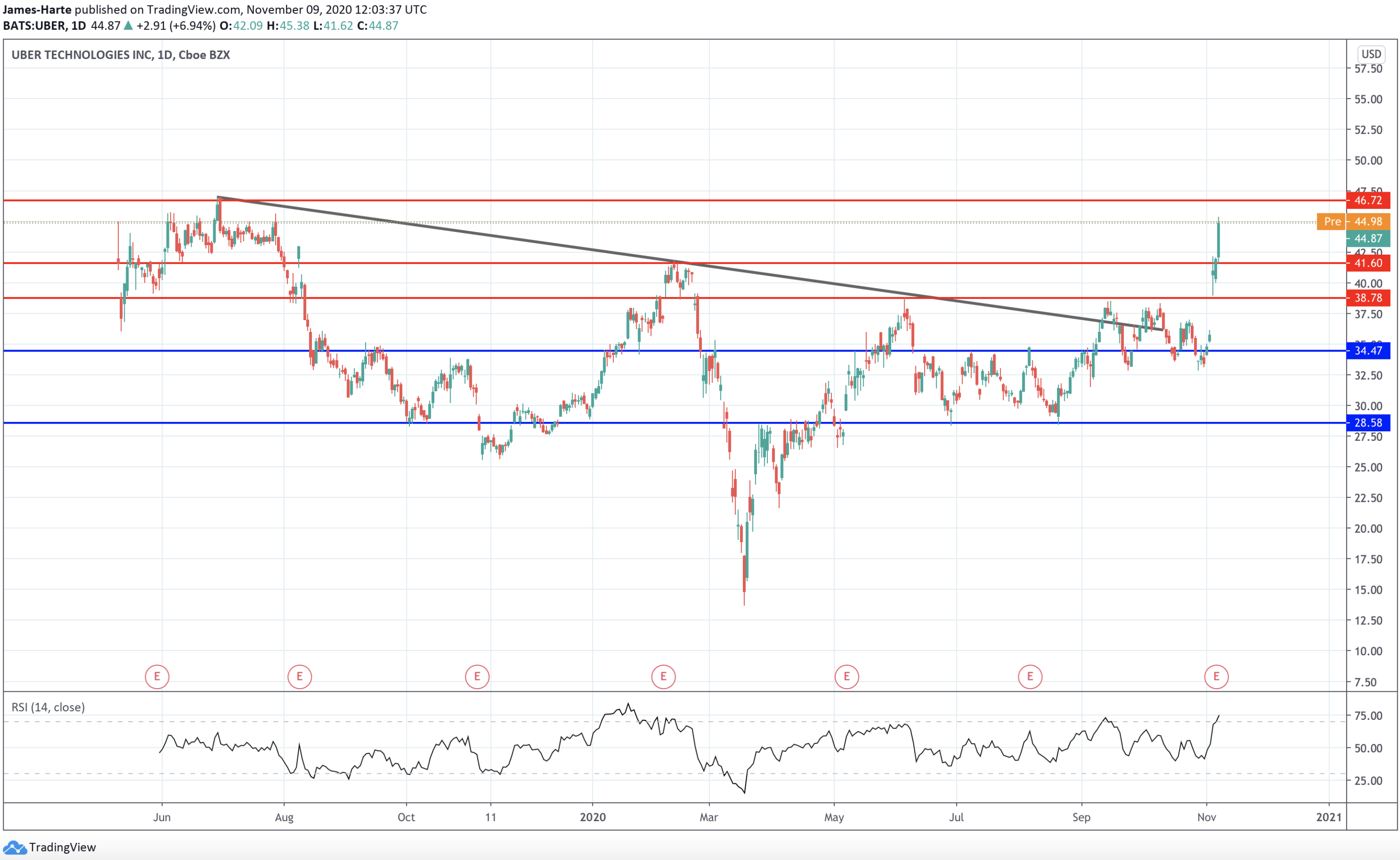The width and height of the screenshot is (1400, 860).
Task: Click the earnings marker near August 2019
Action: pyautogui.click(x=300, y=676)
